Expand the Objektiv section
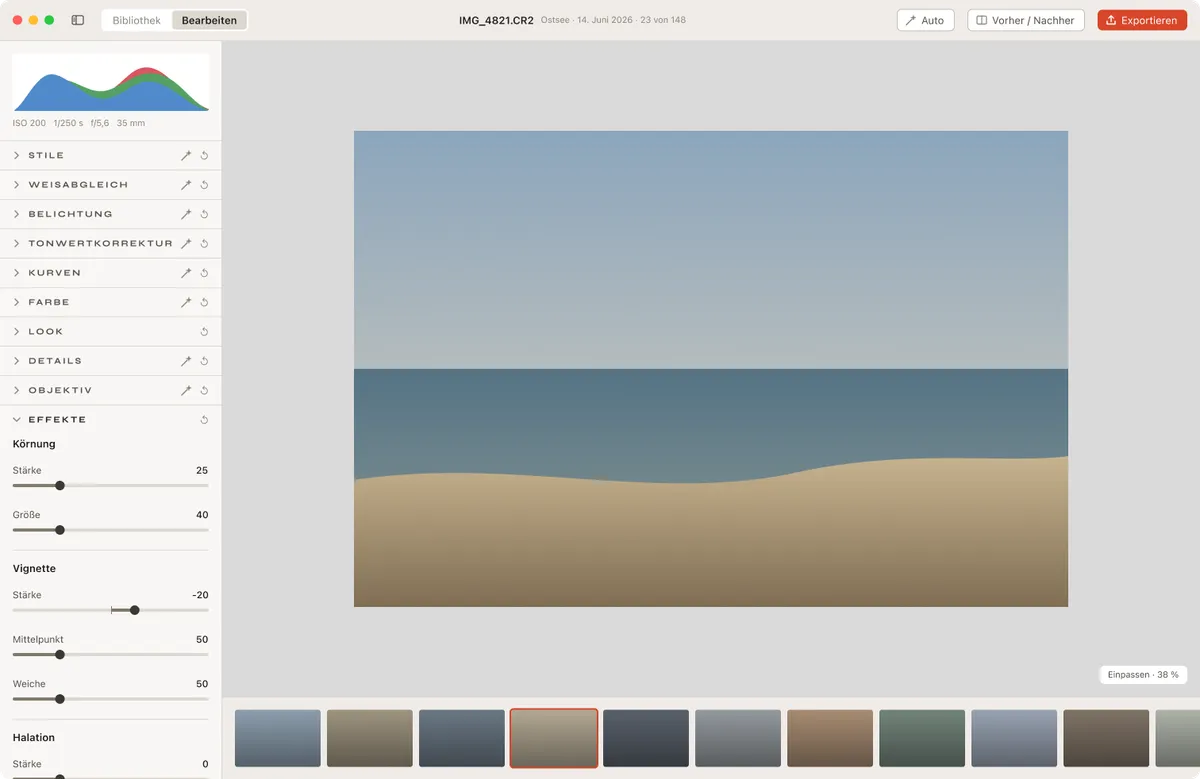Screen dimensions: 1200x779 (x=17, y=390)
